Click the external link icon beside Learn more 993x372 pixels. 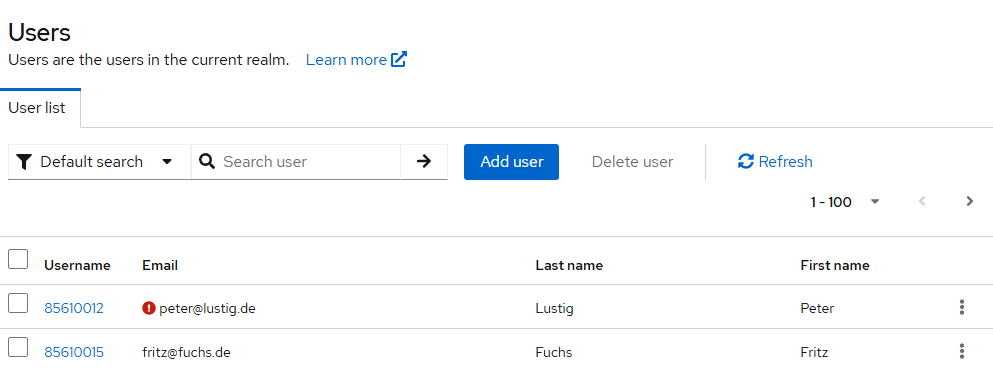point(399,60)
